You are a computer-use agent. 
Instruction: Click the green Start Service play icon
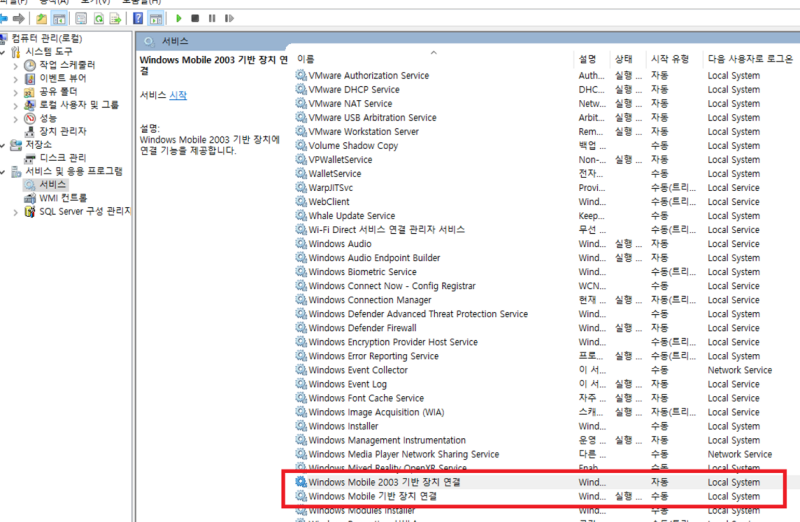(179, 18)
